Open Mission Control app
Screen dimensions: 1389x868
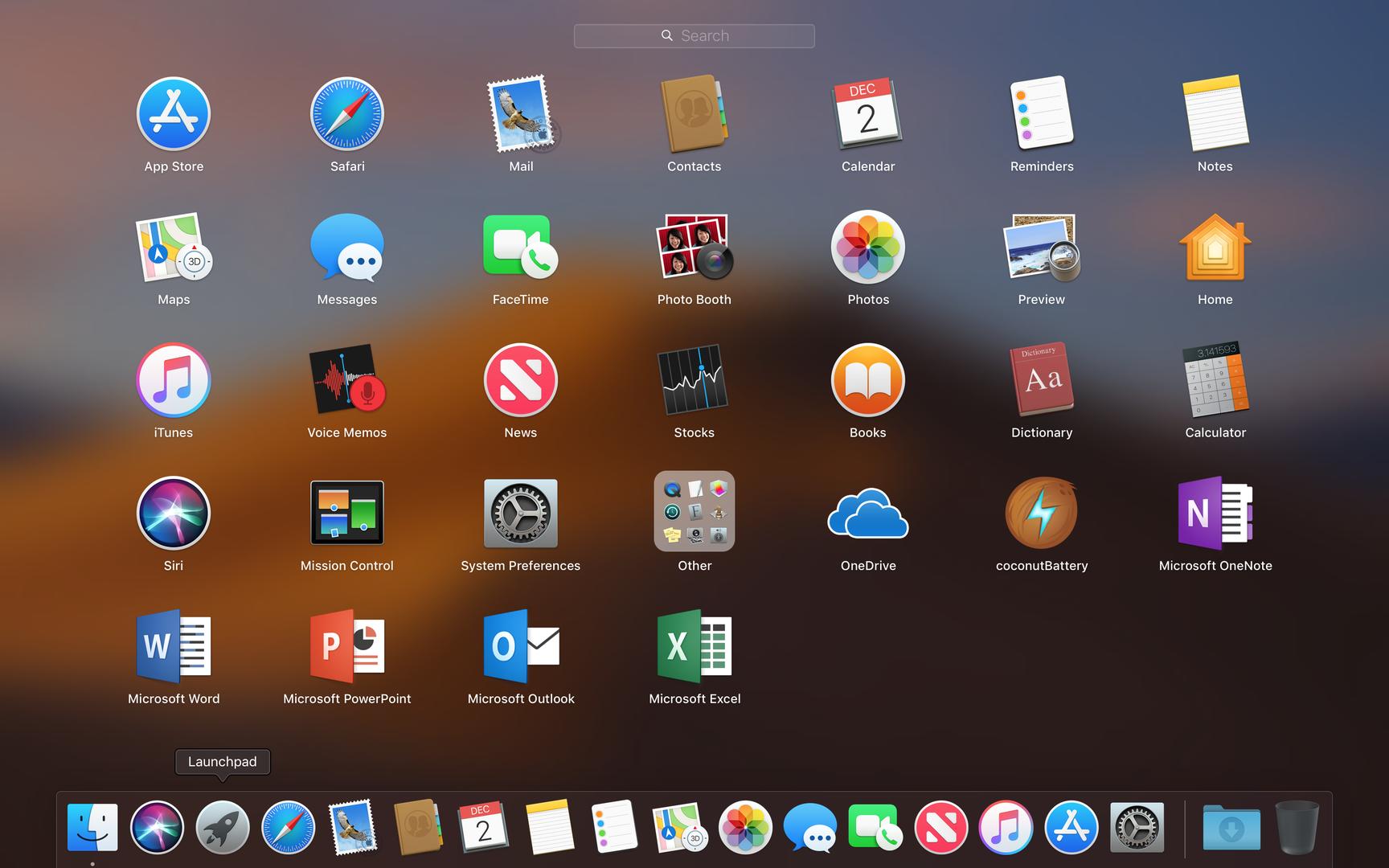[347, 513]
